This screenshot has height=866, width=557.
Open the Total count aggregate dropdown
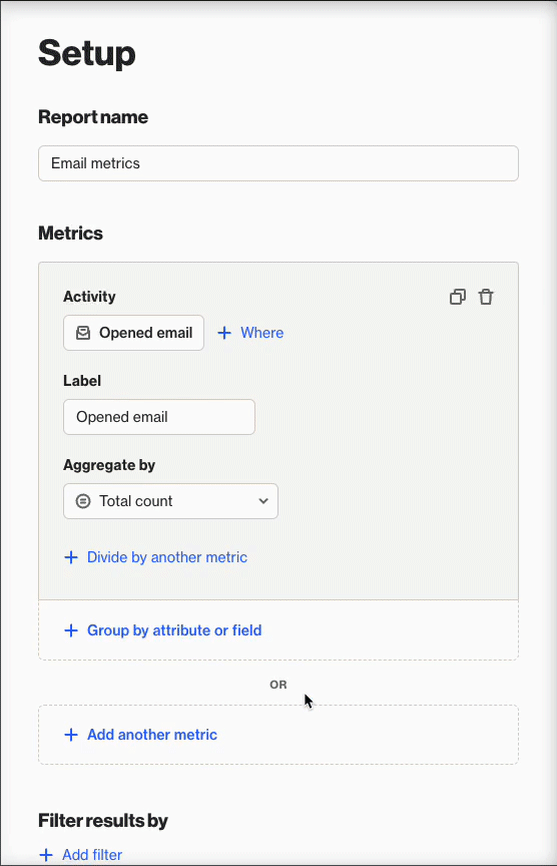coord(171,501)
